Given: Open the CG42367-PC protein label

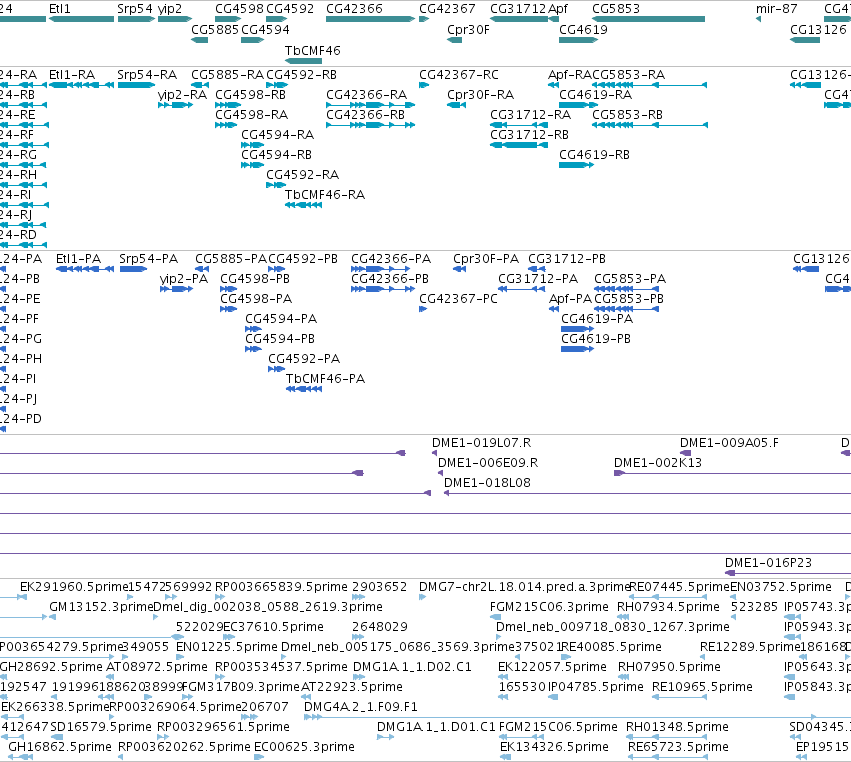Looking at the screenshot, I should (x=458, y=299).
